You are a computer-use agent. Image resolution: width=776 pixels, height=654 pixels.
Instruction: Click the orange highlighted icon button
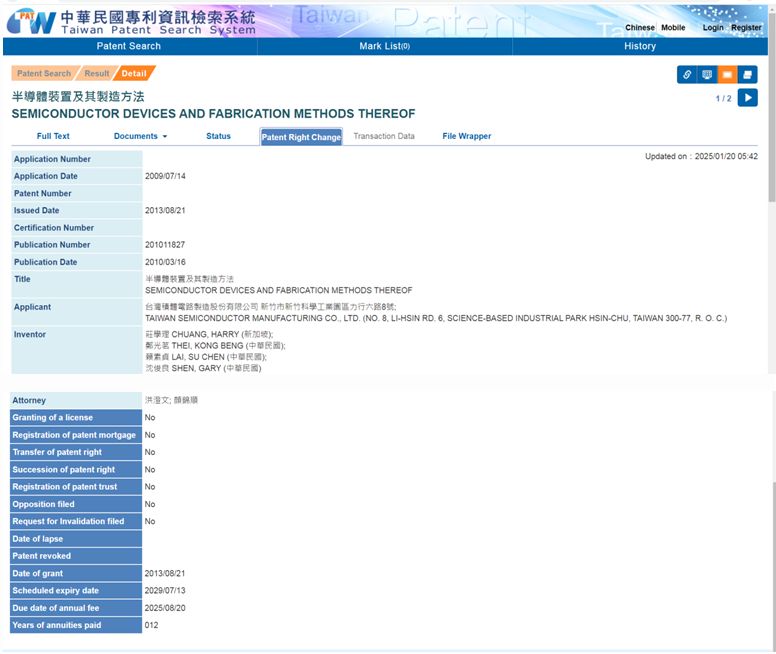tap(727, 74)
